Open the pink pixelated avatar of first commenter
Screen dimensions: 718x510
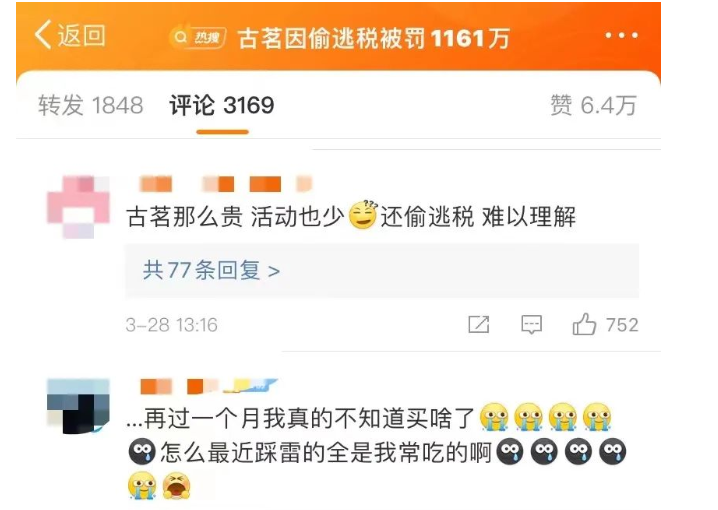pos(78,207)
